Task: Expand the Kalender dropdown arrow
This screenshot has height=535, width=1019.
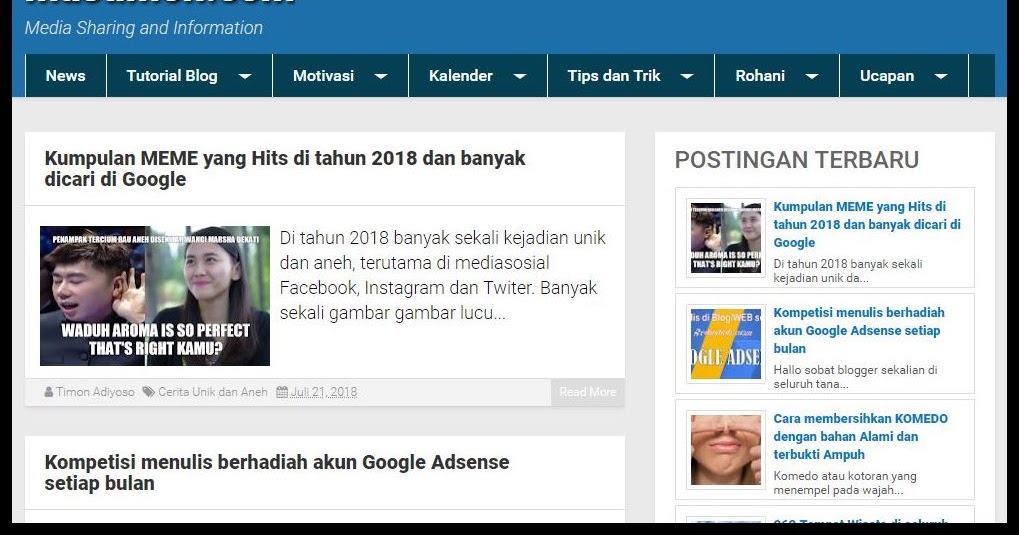Action: (x=520, y=76)
